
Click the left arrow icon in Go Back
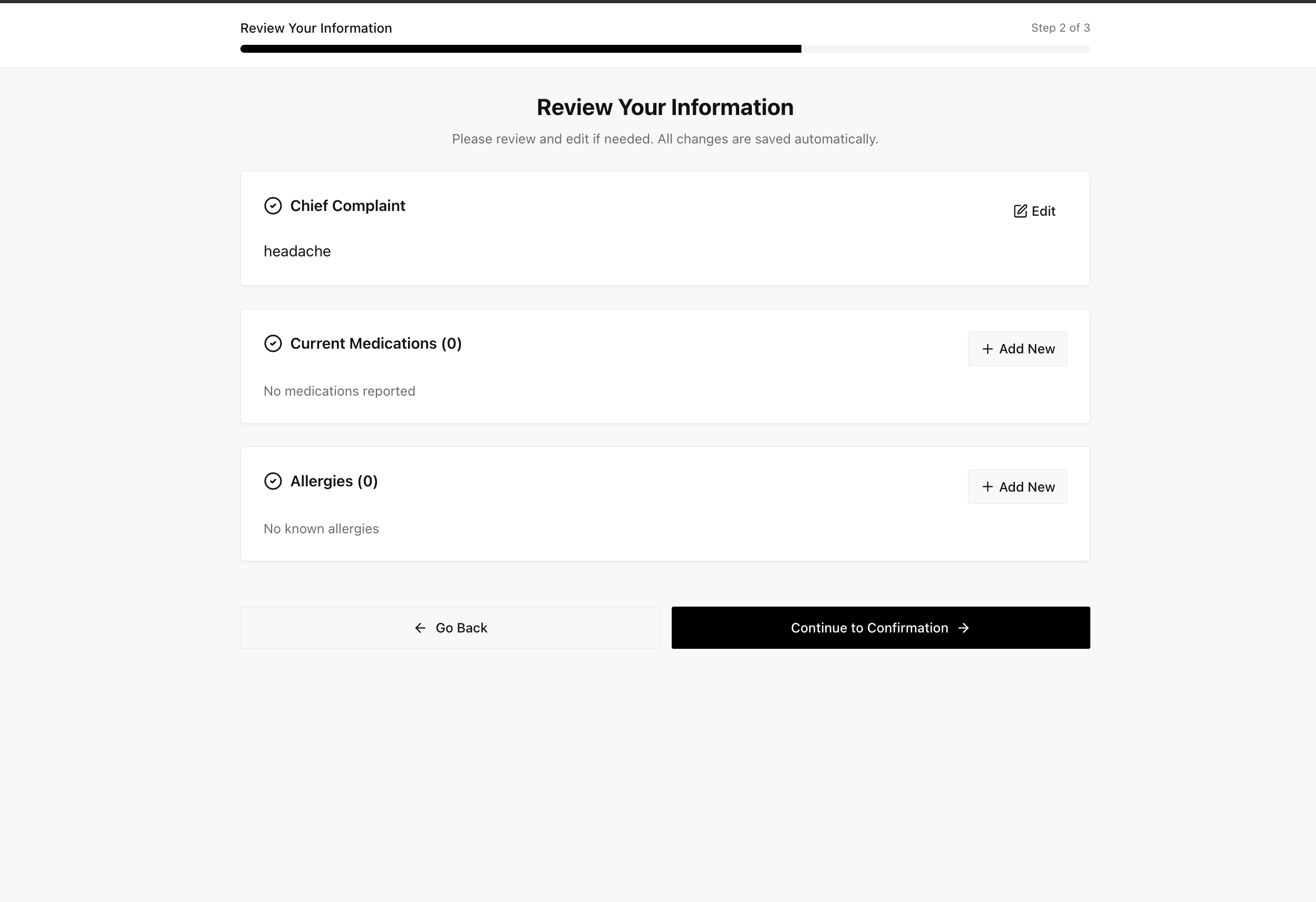[x=420, y=628]
